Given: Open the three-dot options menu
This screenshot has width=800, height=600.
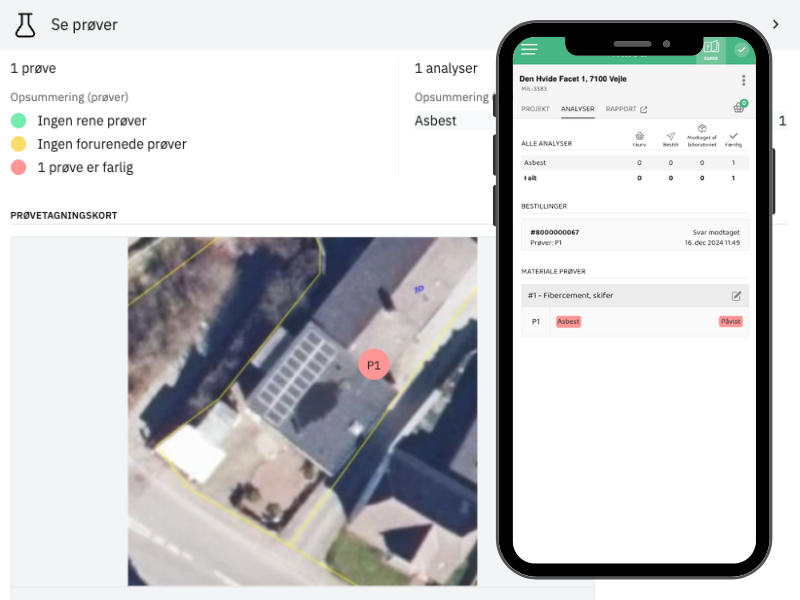Looking at the screenshot, I should coord(743,80).
